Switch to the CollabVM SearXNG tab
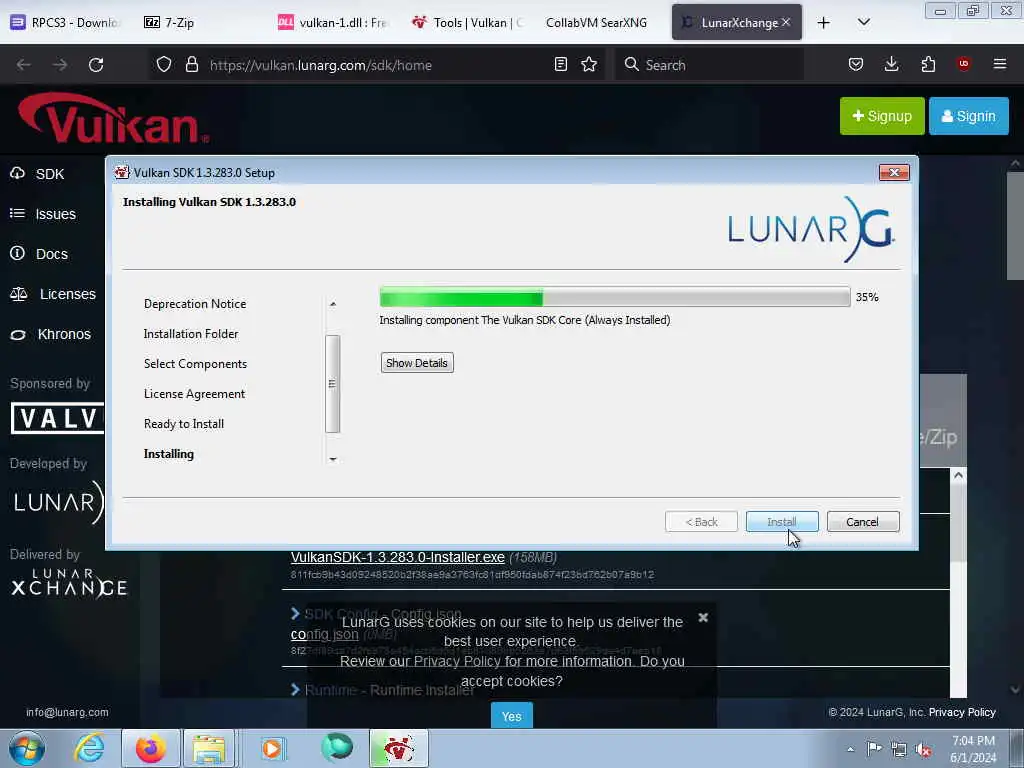1024x768 pixels. 596,22
